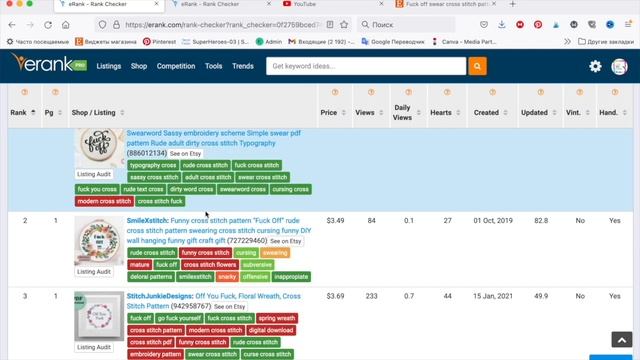Open the browser hamburger menu

click(x=628, y=24)
